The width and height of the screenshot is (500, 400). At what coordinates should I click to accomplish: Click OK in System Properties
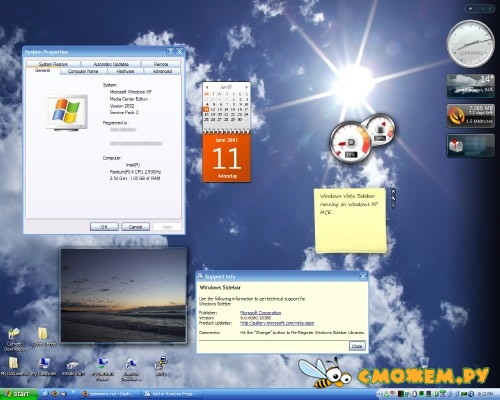coord(104,227)
